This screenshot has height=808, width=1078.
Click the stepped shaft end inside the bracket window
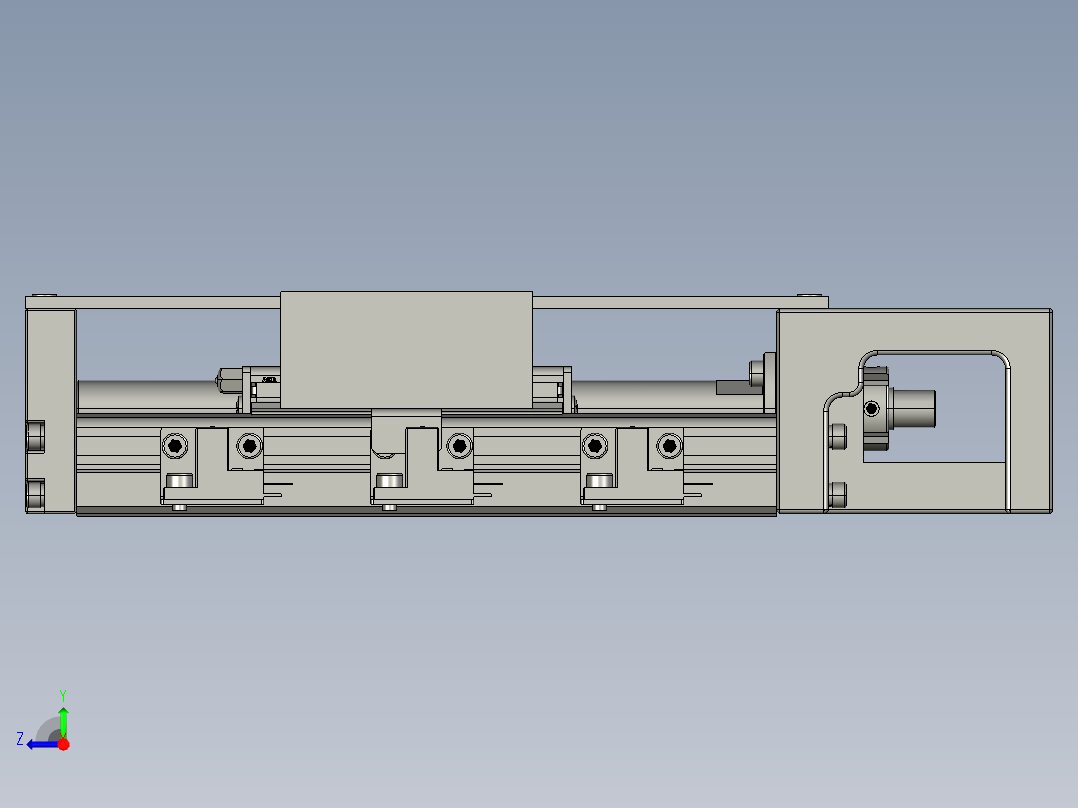tap(915, 410)
